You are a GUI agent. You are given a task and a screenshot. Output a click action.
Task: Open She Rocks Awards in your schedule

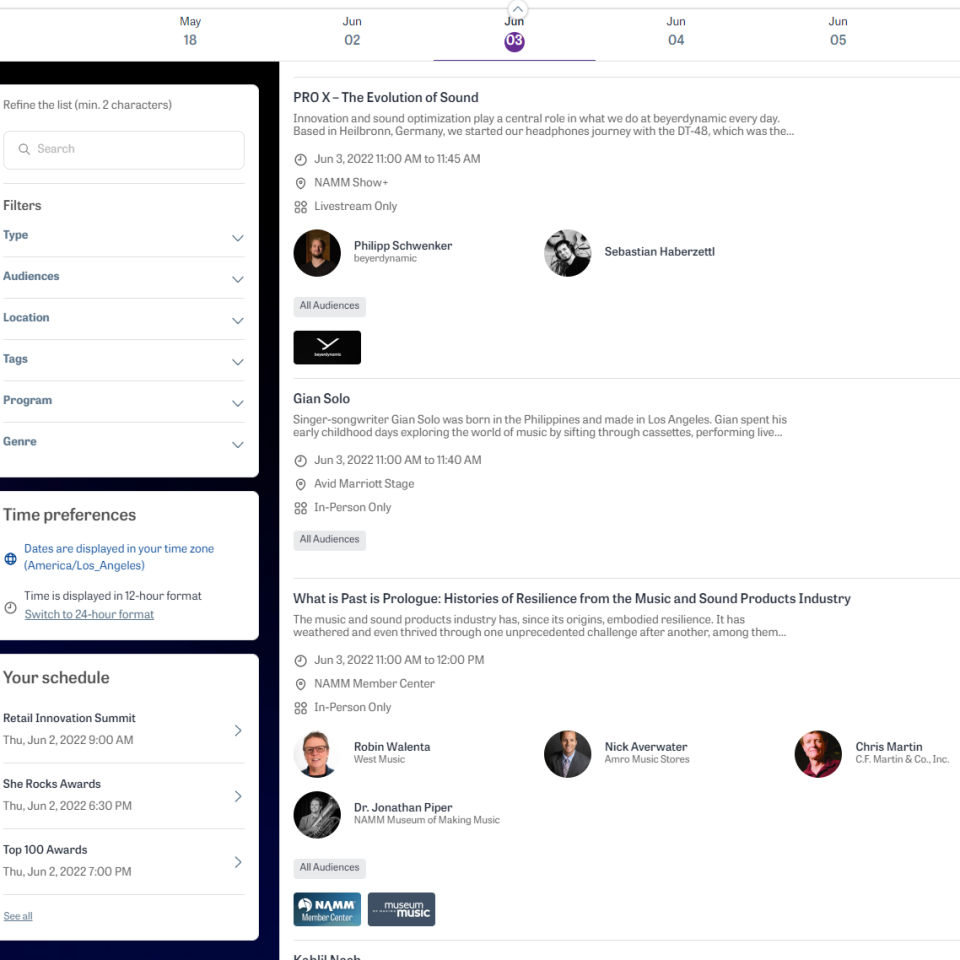click(124, 795)
